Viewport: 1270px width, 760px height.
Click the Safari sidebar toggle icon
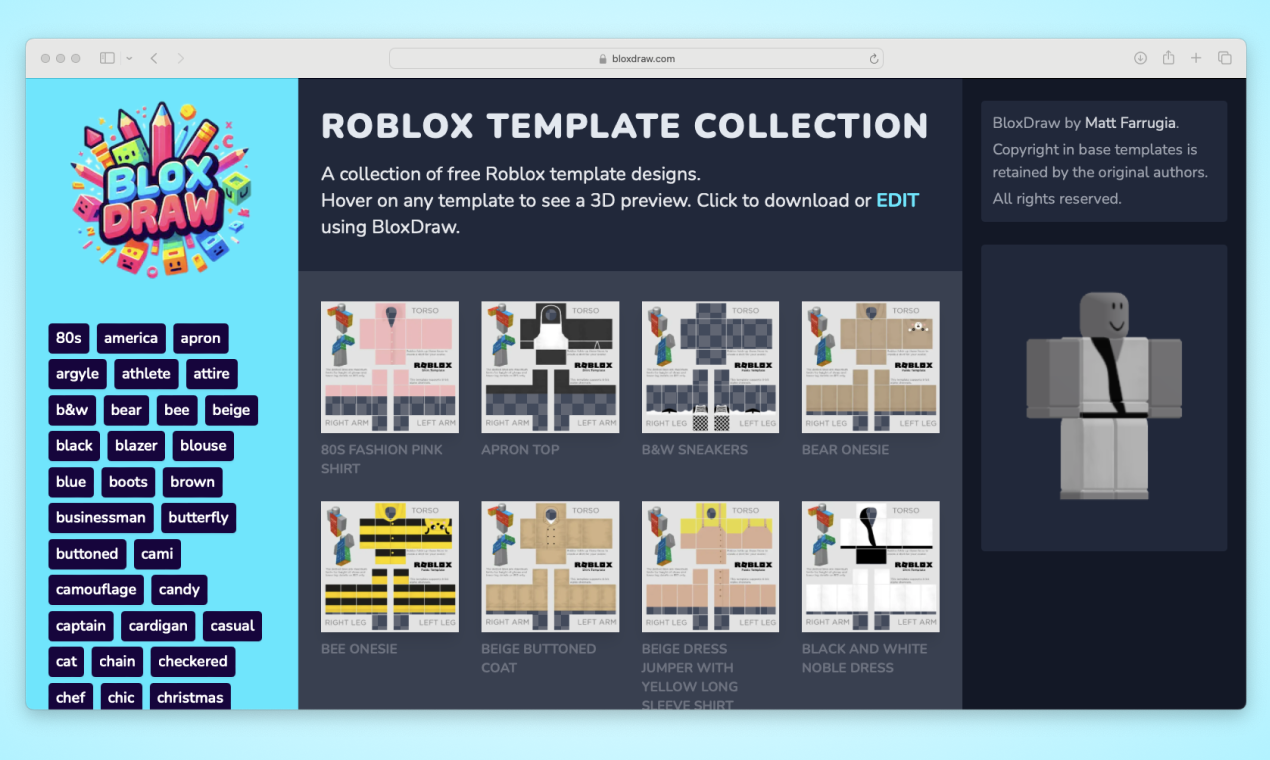pyautogui.click(x=107, y=58)
